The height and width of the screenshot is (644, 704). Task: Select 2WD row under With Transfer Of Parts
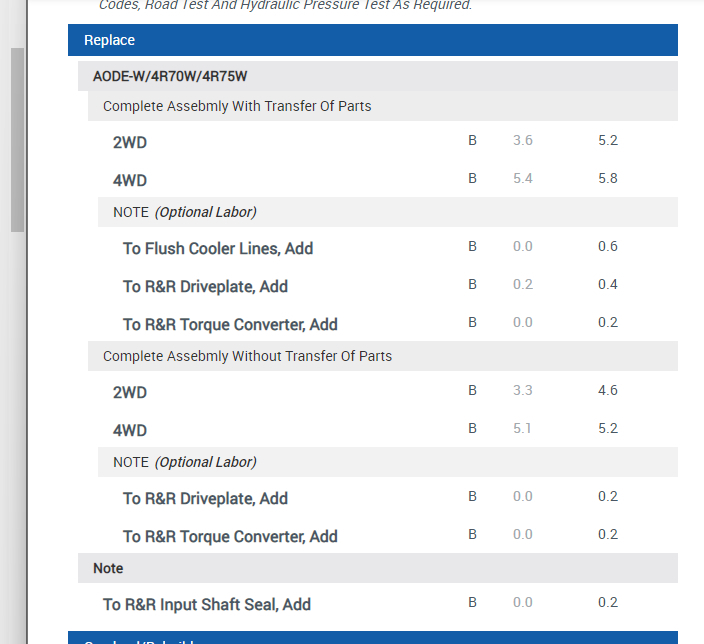[130, 143]
